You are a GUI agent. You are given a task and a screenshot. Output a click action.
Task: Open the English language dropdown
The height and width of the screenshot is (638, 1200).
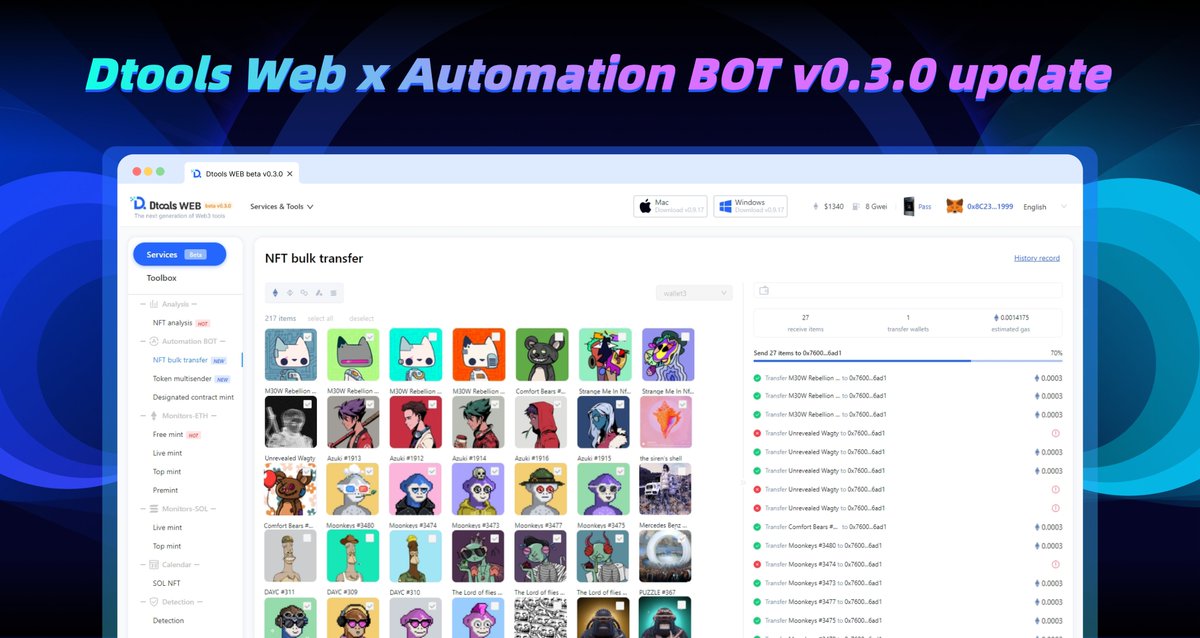tap(1045, 207)
